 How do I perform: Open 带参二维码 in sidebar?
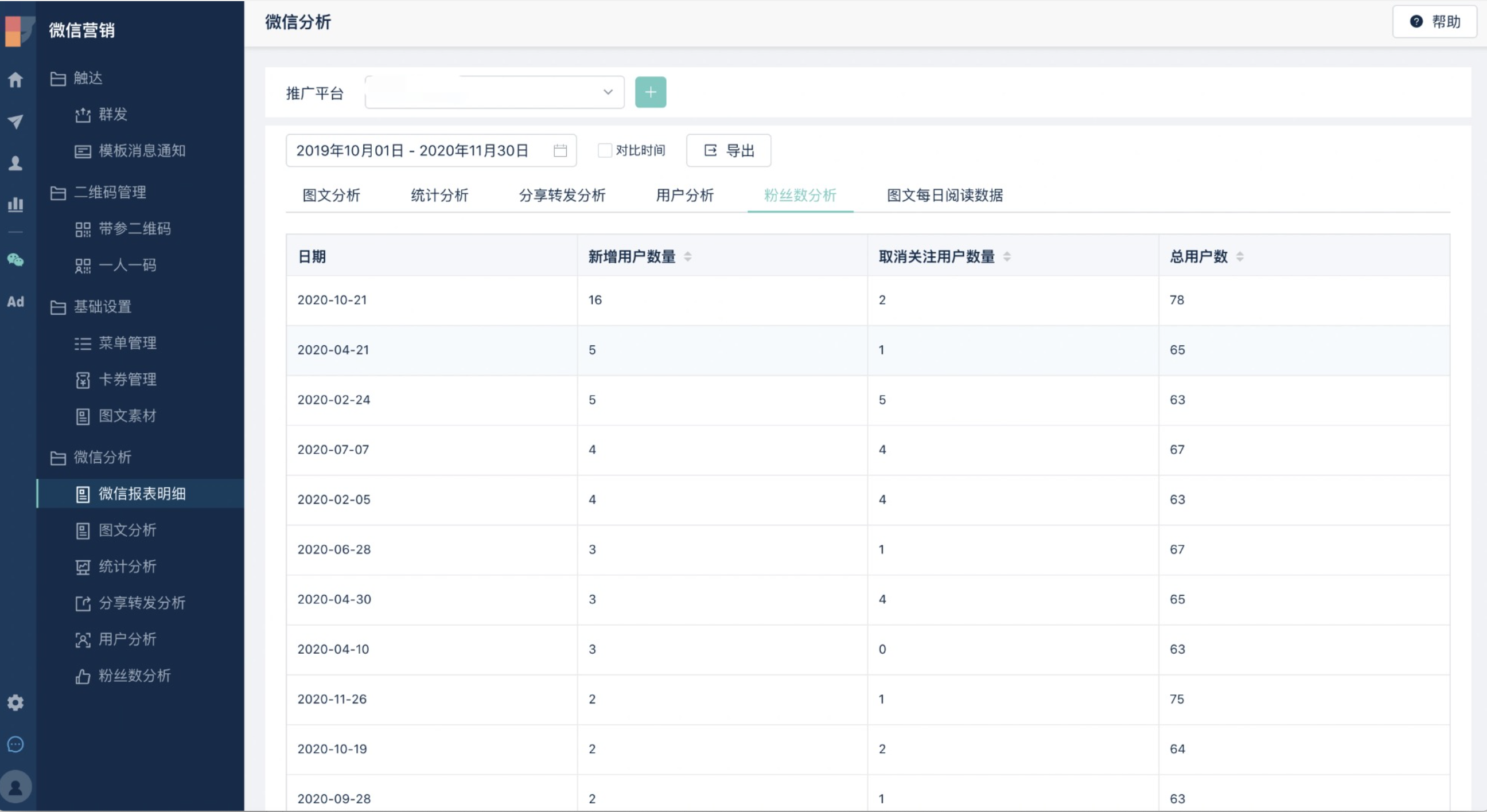coord(141,229)
